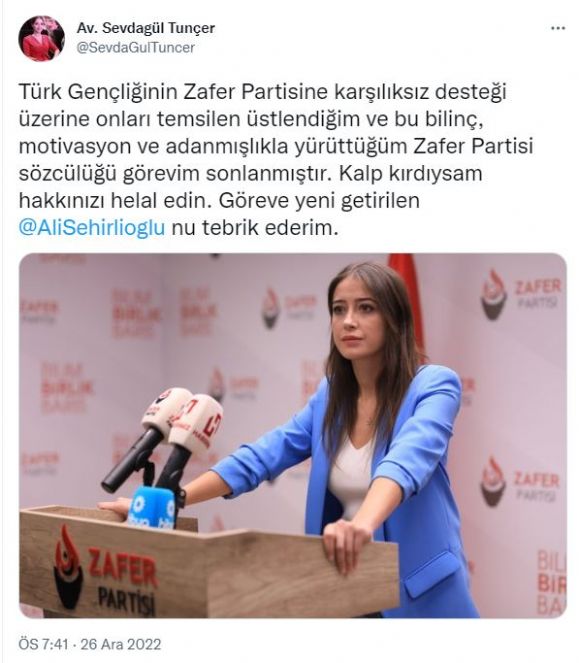The image size is (579, 663).
Task: Click the phrase 'nu tebrik ederim' in tweet
Action: 255,227
